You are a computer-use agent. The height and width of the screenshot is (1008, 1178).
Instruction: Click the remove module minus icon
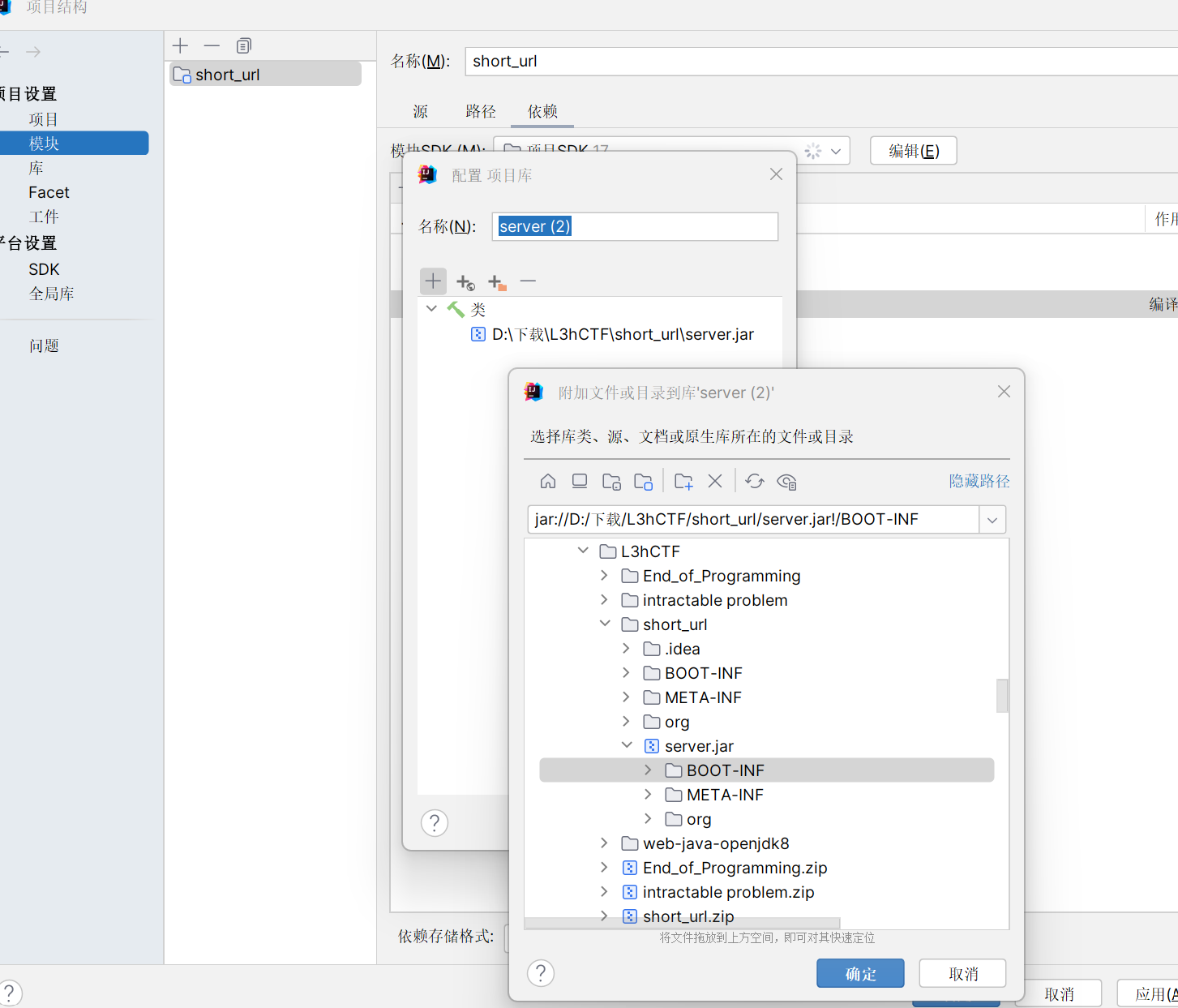[212, 45]
